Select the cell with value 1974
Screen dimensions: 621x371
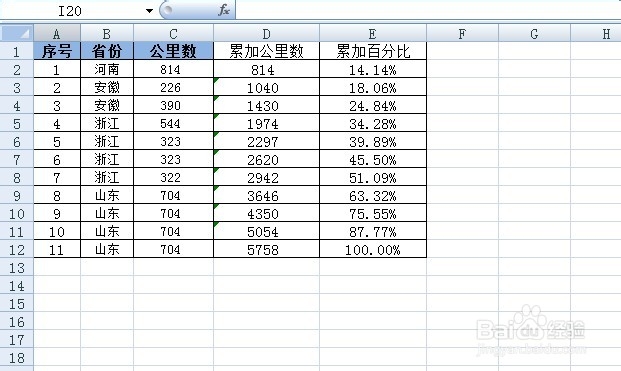pyautogui.click(x=267, y=124)
